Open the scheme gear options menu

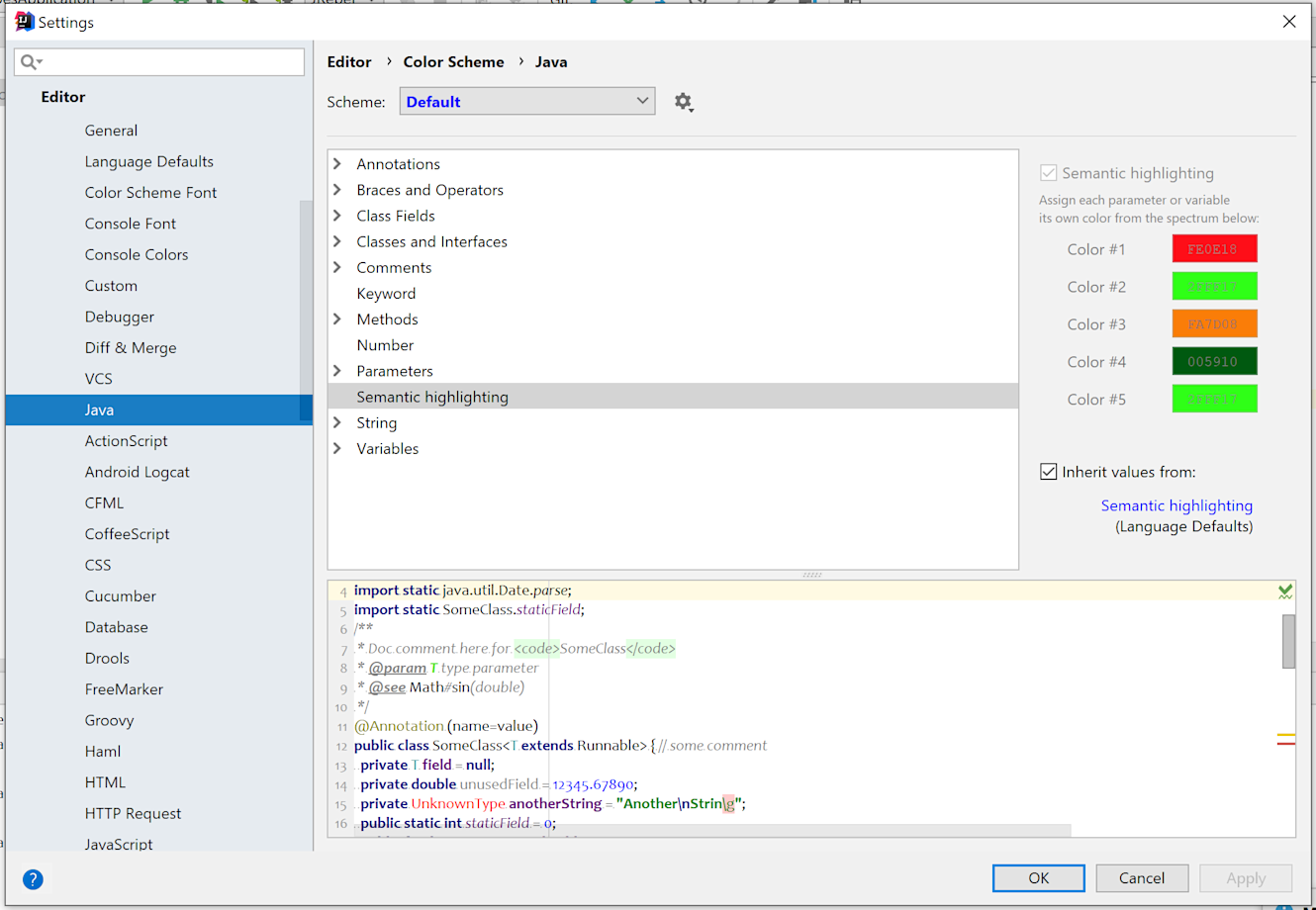[684, 102]
